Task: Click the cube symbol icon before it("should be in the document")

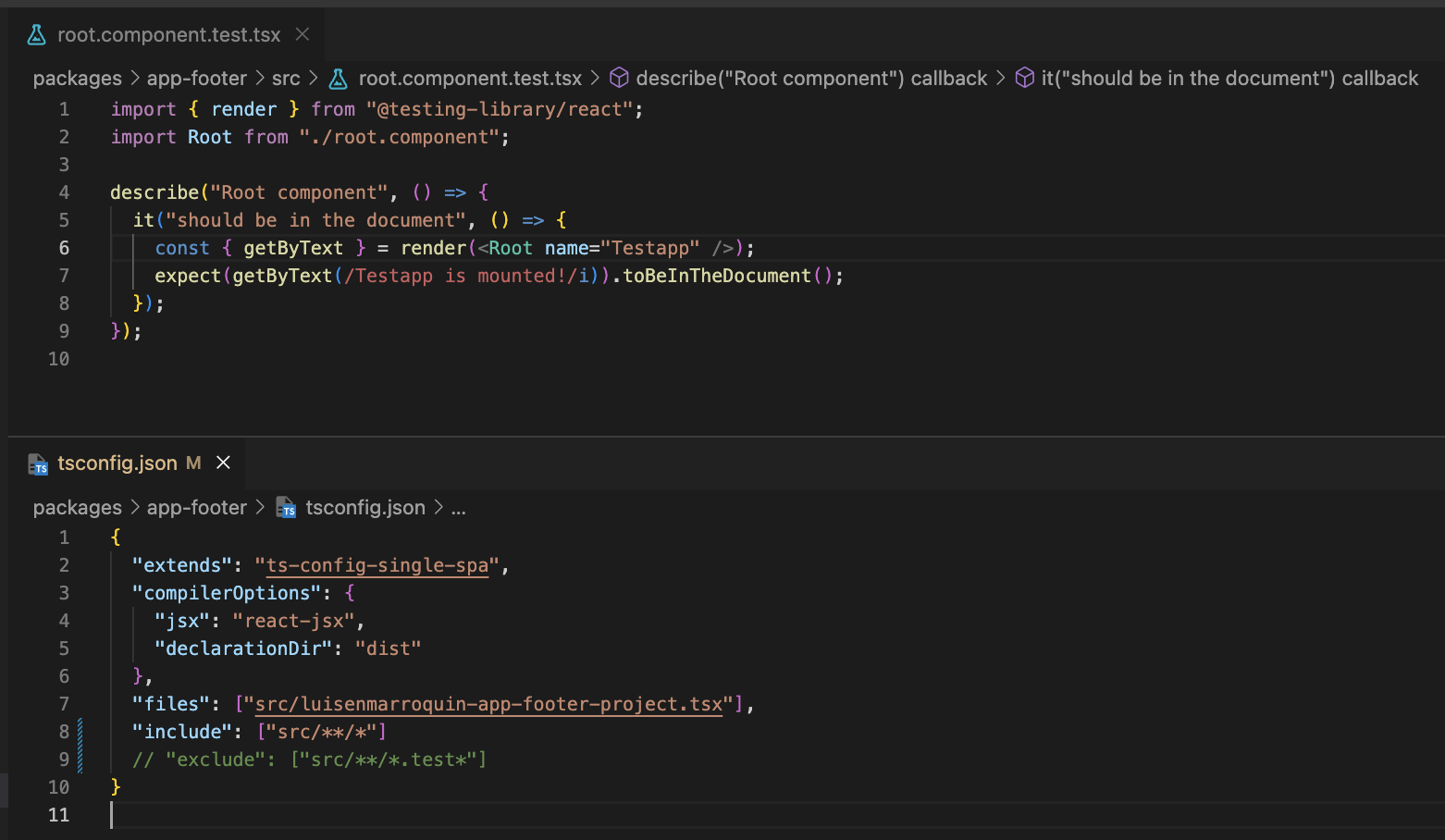Action: tap(1025, 78)
